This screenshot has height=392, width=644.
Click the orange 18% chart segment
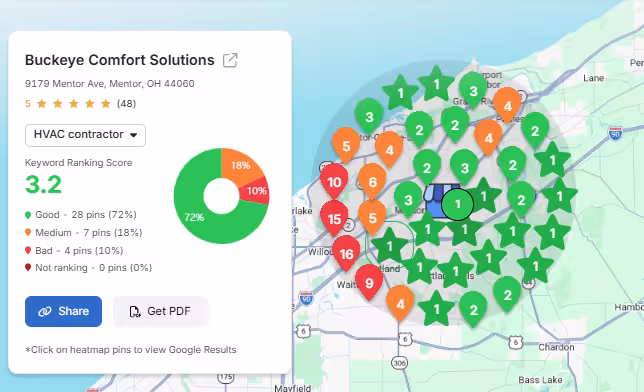click(241, 166)
